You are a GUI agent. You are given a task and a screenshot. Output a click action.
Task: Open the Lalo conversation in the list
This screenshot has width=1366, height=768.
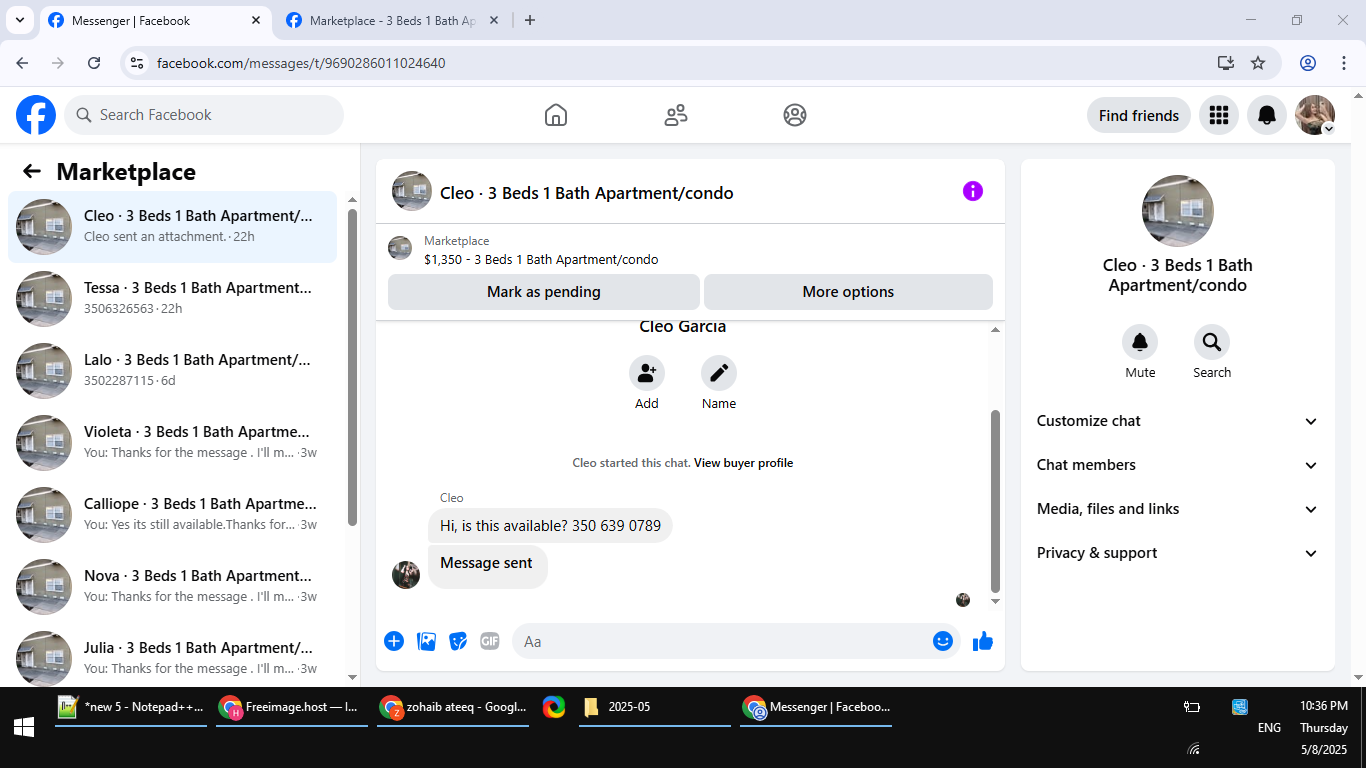click(x=172, y=371)
